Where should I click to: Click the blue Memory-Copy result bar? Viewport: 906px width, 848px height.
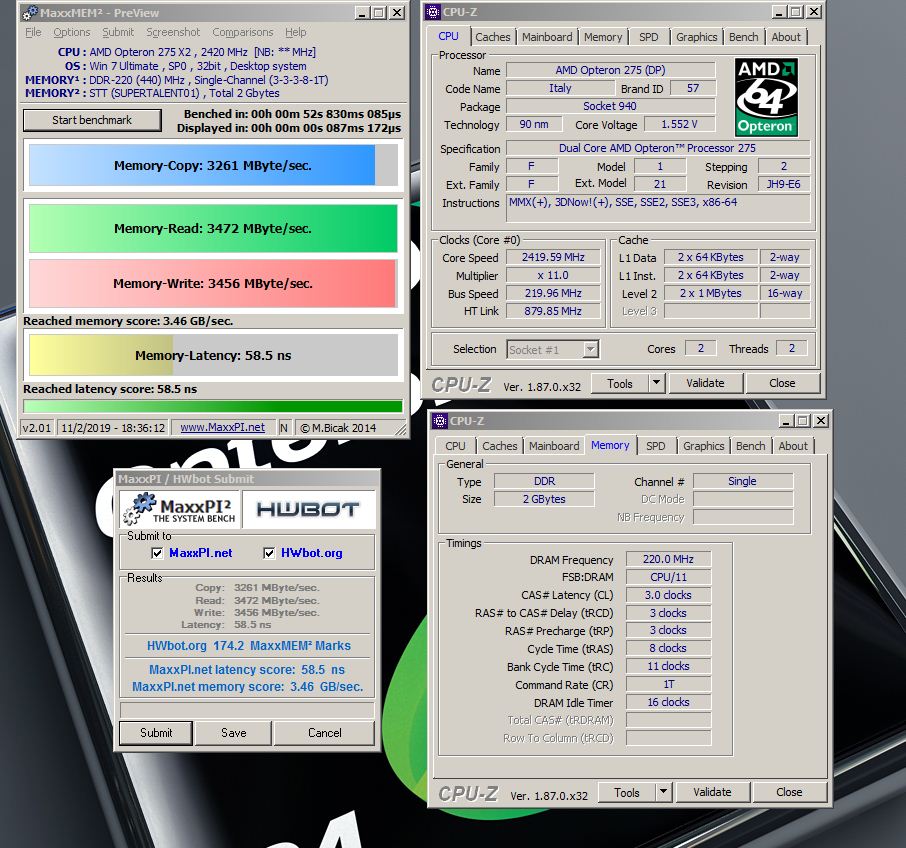click(x=213, y=165)
